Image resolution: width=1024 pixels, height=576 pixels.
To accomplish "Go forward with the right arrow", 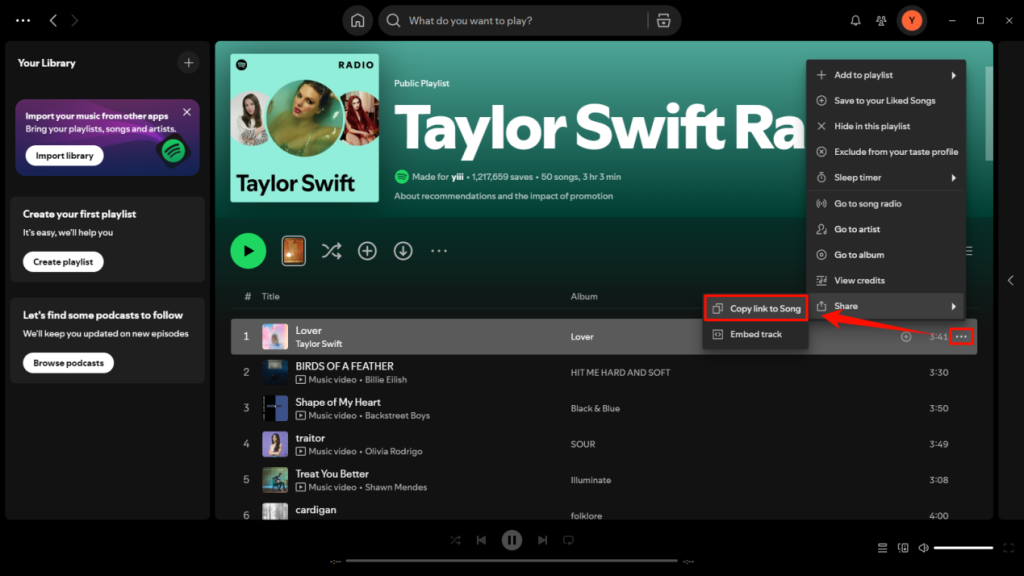I will click(x=74, y=21).
